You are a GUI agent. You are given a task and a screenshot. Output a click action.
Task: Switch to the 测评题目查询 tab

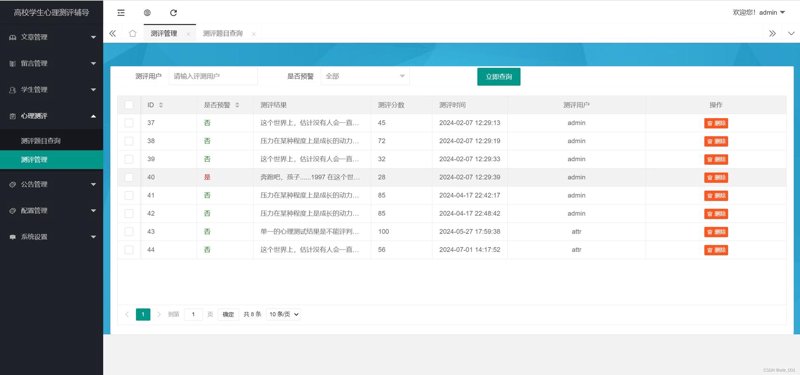coord(223,34)
